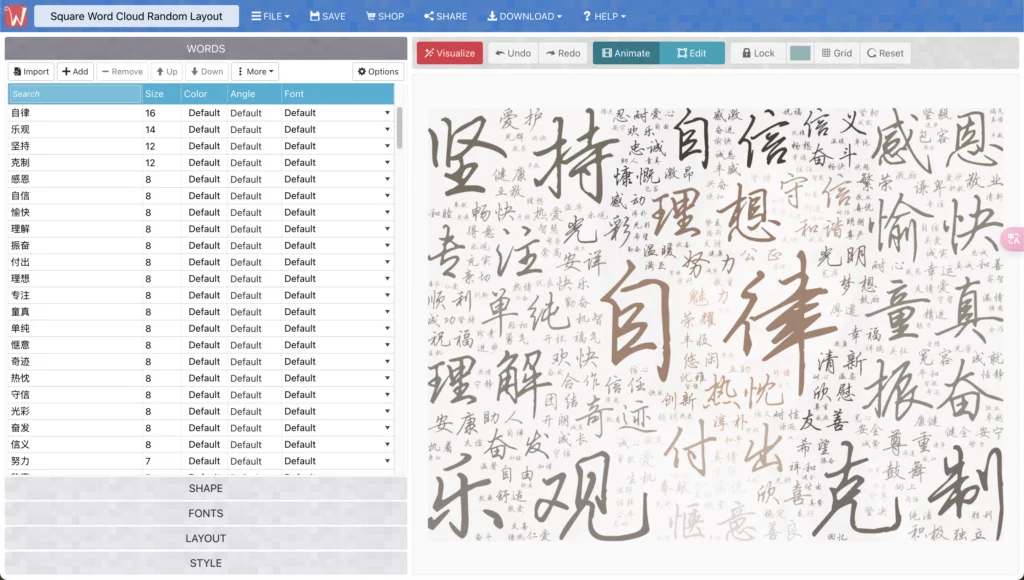
Task: Edit the Square Word Cloud title field
Action: [136, 16]
